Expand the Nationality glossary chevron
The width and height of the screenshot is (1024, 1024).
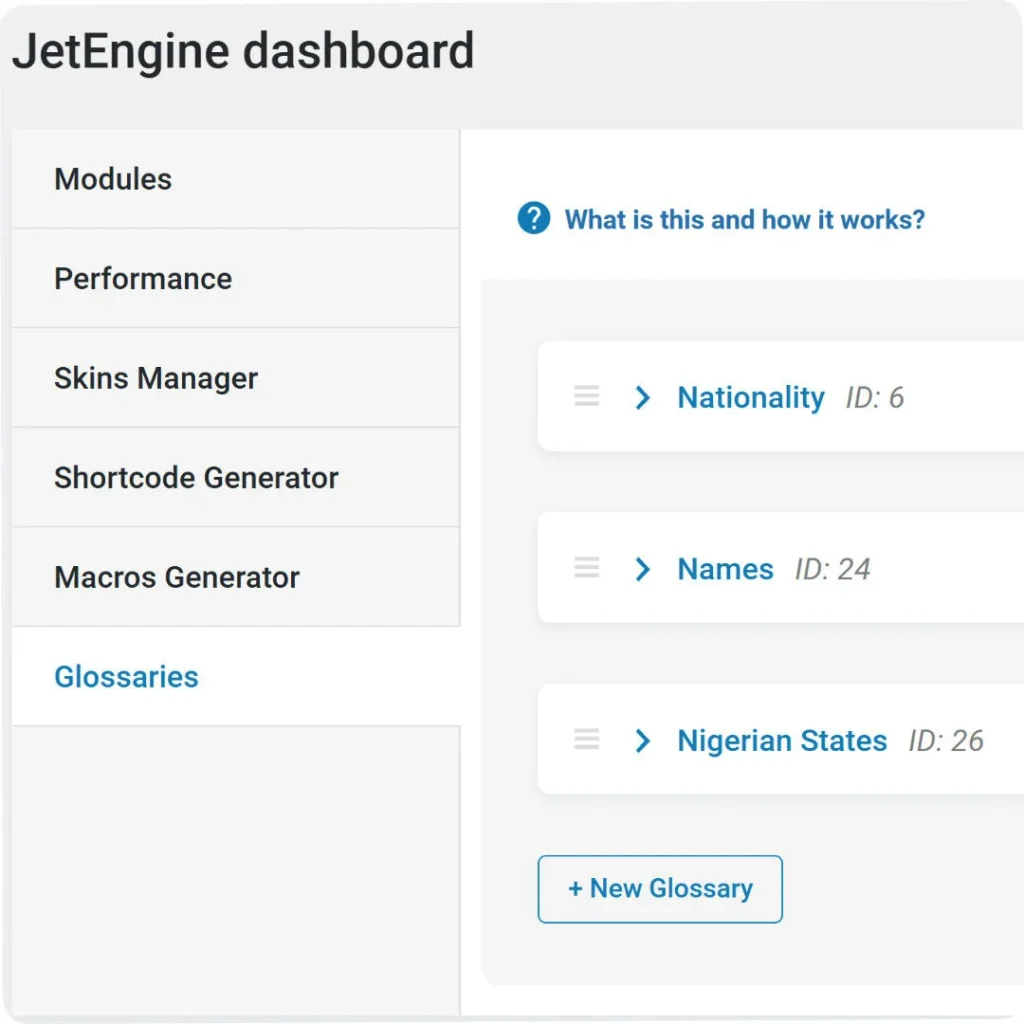point(643,397)
